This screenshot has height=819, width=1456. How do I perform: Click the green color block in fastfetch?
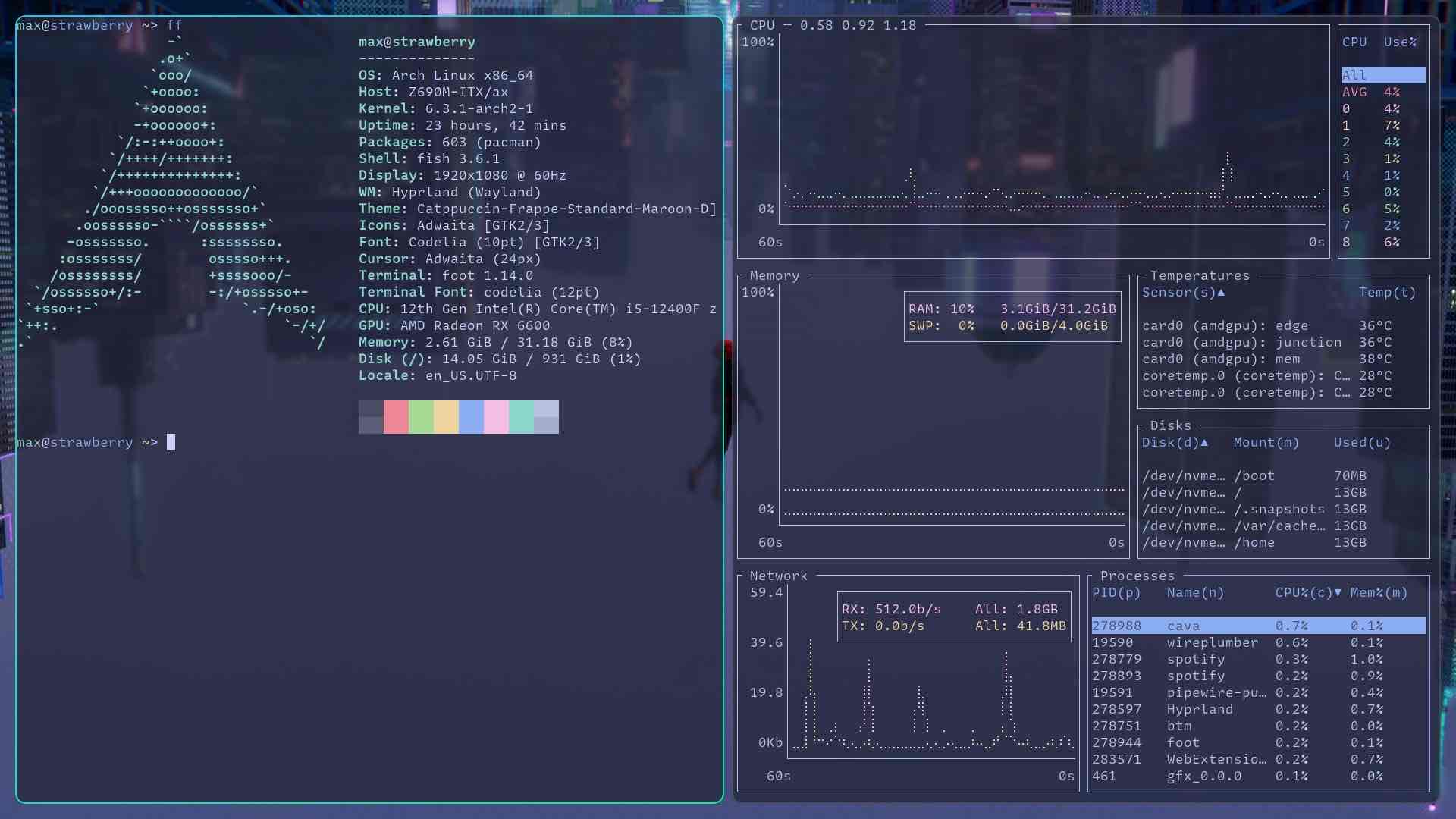tap(421, 417)
